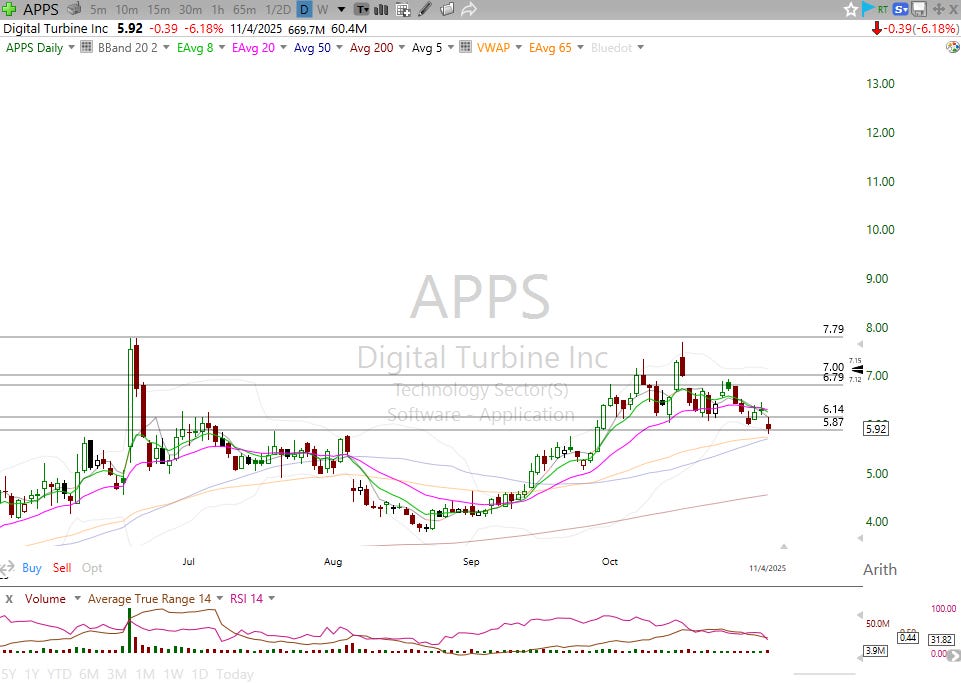Open the EAvg 8 dropdown

pyautogui.click(x=222, y=47)
